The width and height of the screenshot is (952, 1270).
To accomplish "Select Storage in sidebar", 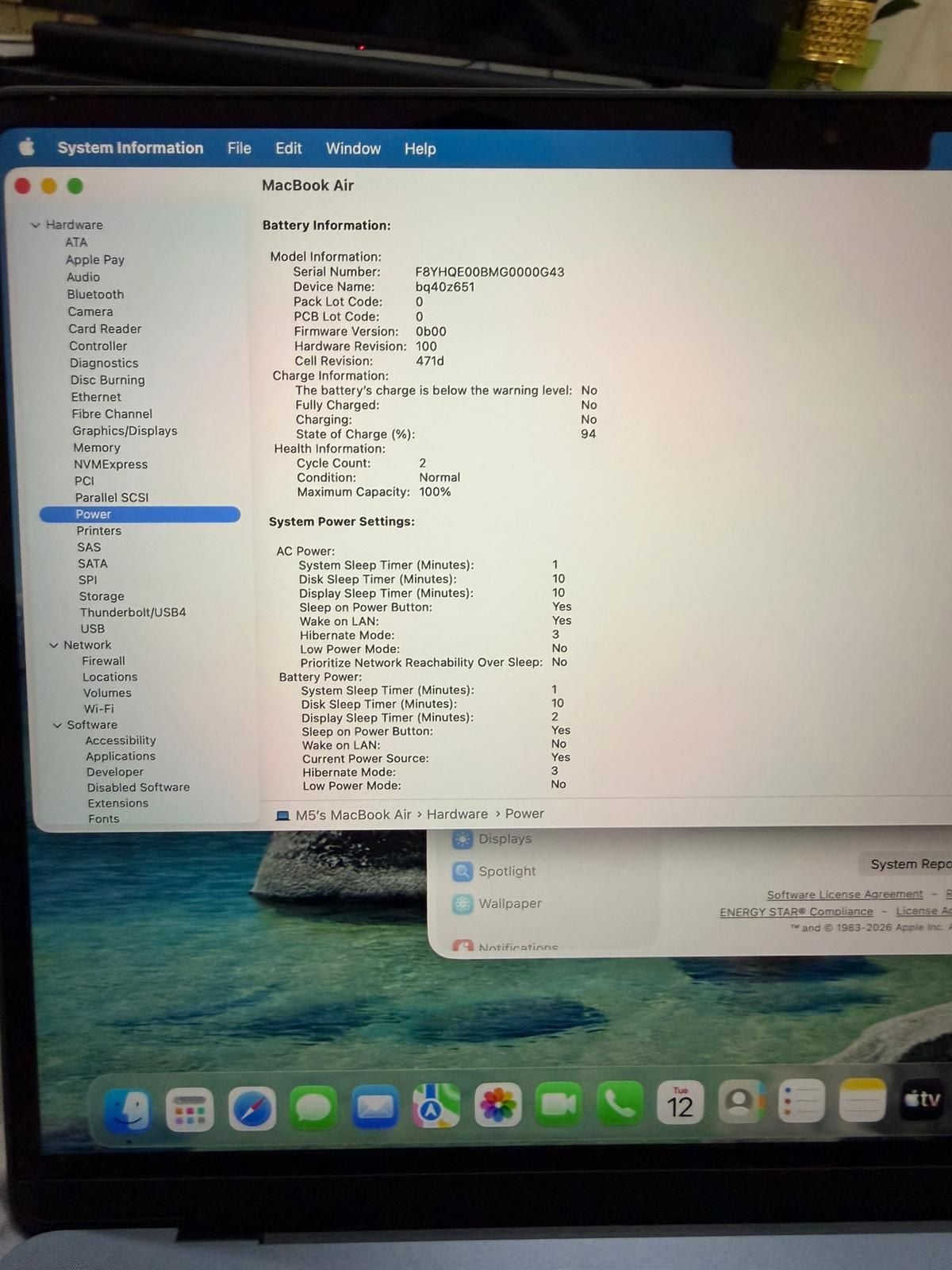I will pyautogui.click(x=102, y=596).
